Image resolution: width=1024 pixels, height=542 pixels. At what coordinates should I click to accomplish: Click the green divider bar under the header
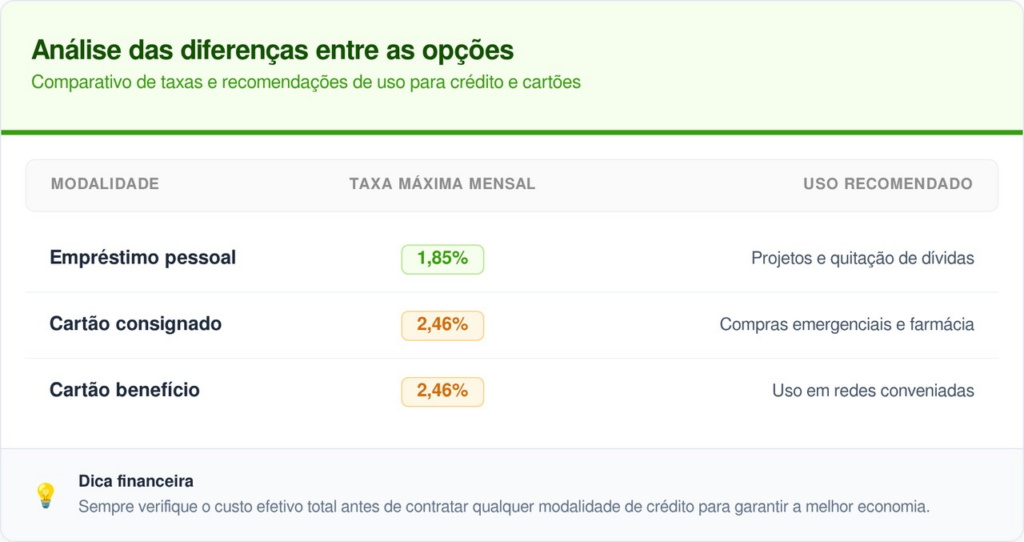click(x=512, y=132)
